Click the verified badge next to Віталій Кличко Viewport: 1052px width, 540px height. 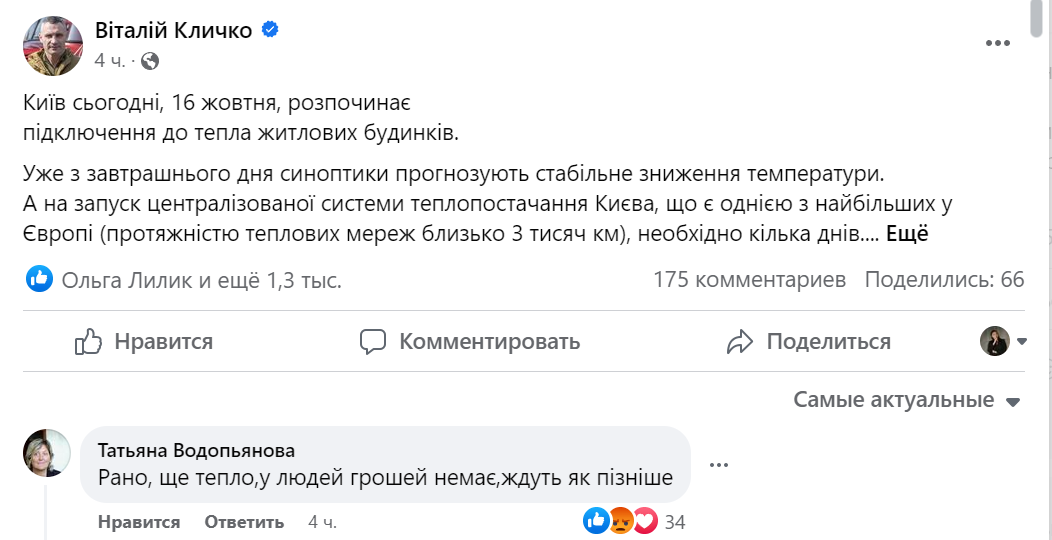[x=269, y=30]
